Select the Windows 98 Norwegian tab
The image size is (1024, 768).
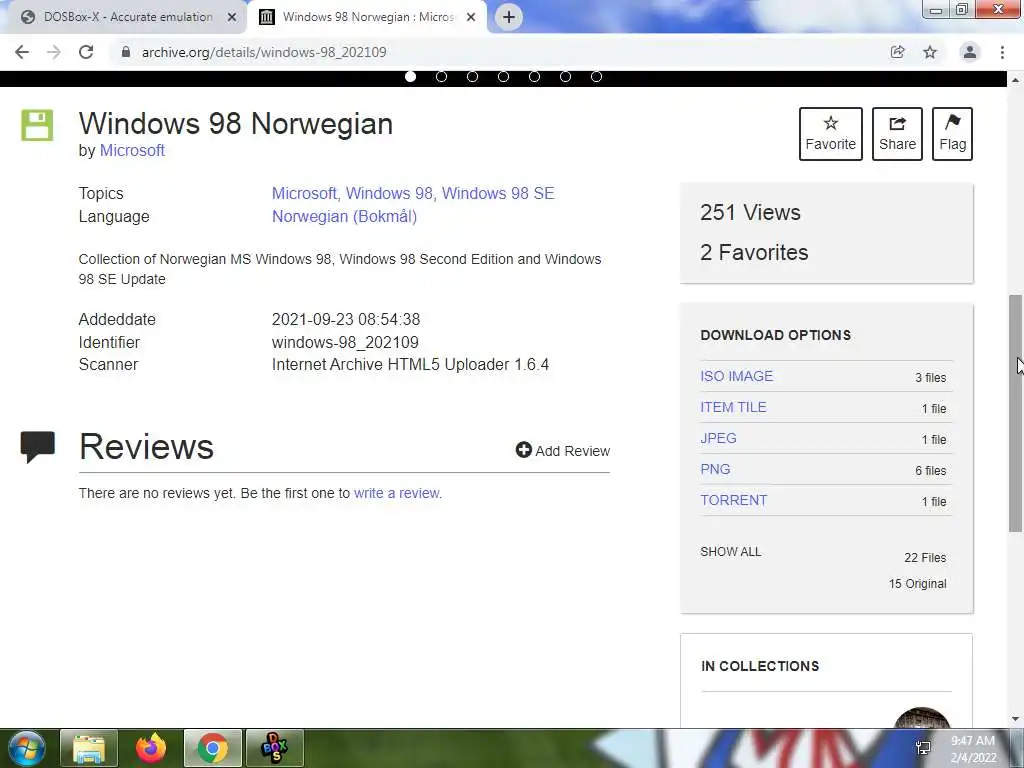[x=366, y=17]
